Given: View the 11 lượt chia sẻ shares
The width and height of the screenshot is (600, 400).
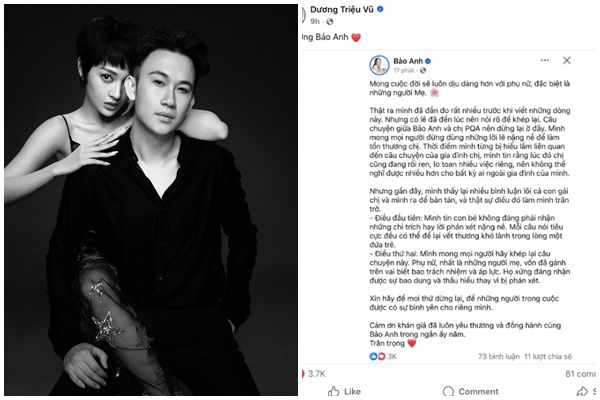Looking at the screenshot, I should pyautogui.click(x=548, y=356).
